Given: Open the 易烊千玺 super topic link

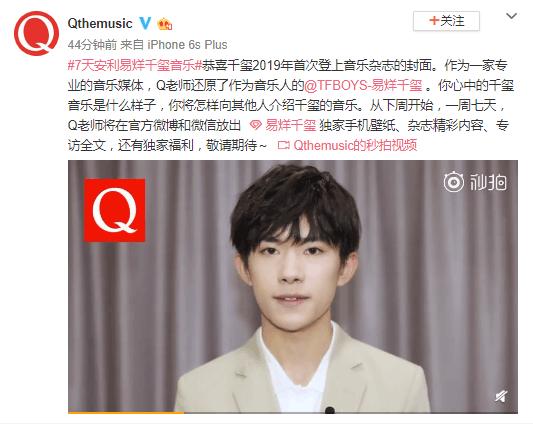Looking at the screenshot, I should coord(291,125).
